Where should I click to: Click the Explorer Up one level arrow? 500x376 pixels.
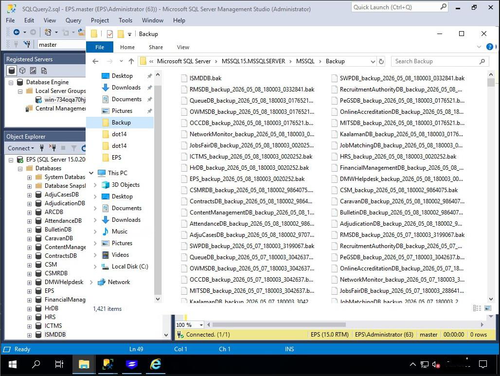tap(131, 61)
